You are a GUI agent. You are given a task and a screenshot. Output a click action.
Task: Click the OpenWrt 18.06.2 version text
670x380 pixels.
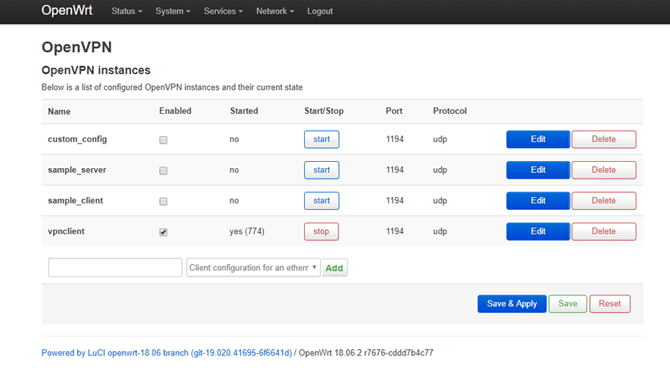[366, 353]
